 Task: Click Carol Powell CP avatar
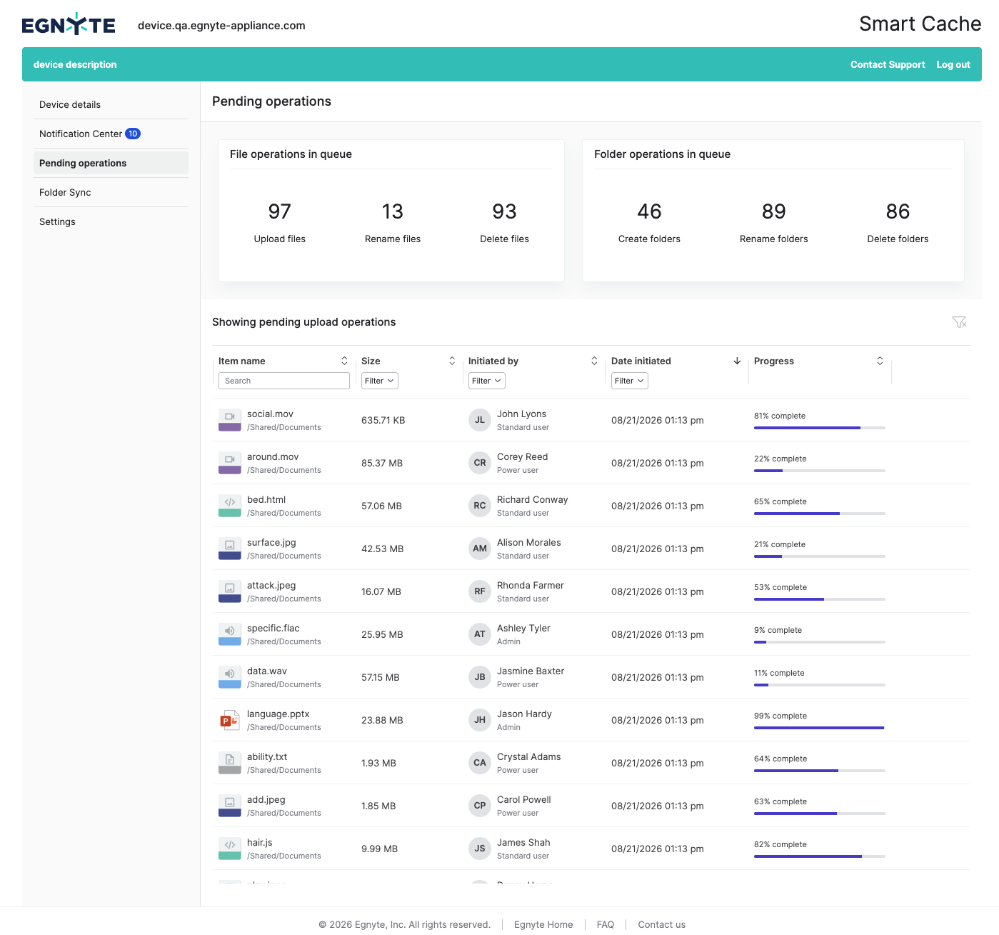click(x=480, y=805)
